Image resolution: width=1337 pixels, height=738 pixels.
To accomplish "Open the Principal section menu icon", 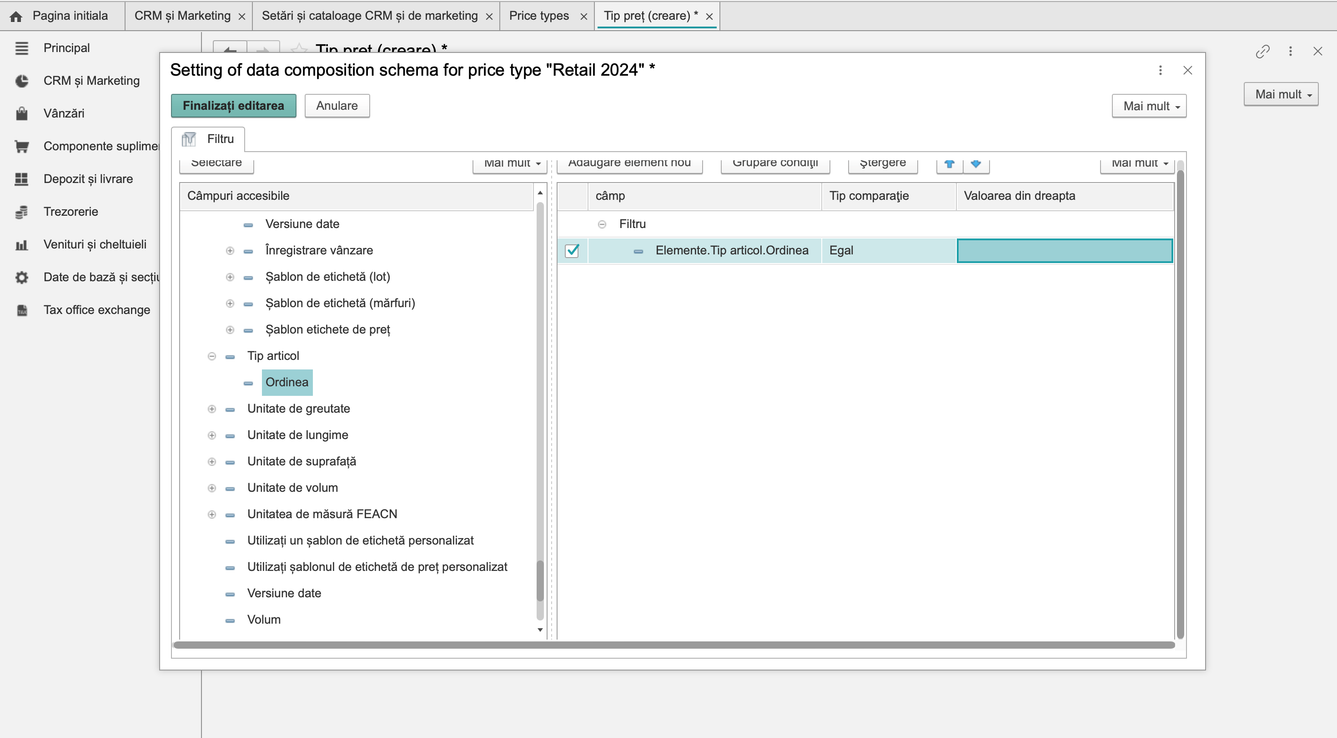I will pyautogui.click(x=21, y=48).
